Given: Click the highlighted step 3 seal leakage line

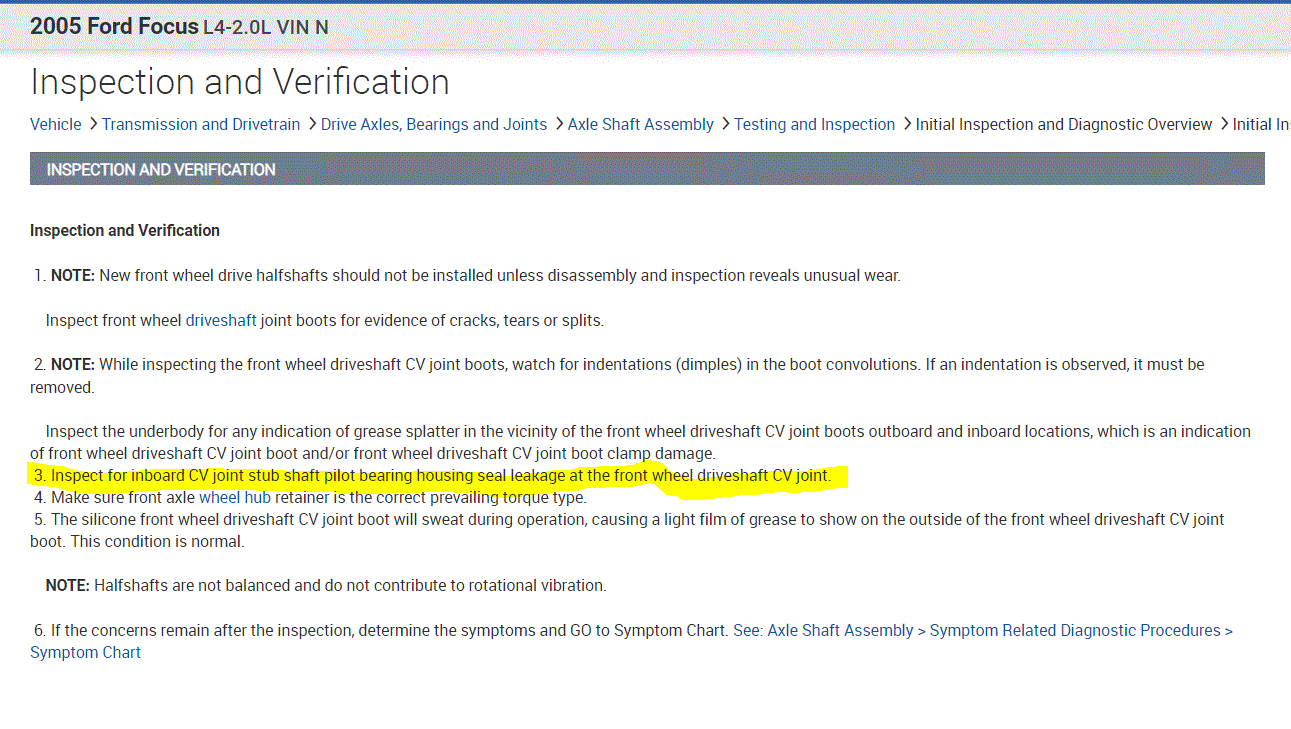Looking at the screenshot, I should tap(433, 476).
